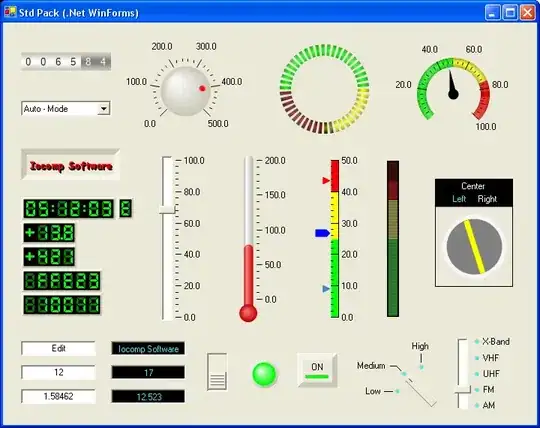Open the Auto - Mode dropdown arrow
The image size is (540, 428).
point(103,109)
